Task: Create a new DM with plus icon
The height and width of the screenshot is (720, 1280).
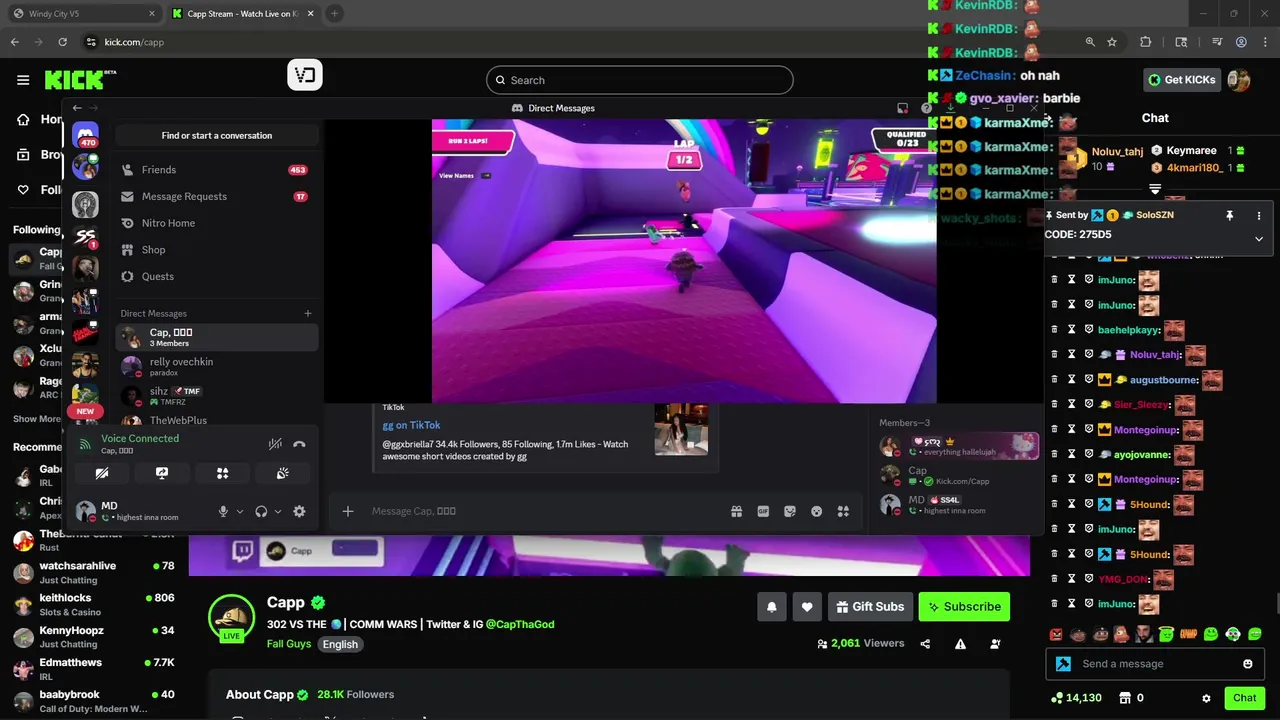Action: 308,313
